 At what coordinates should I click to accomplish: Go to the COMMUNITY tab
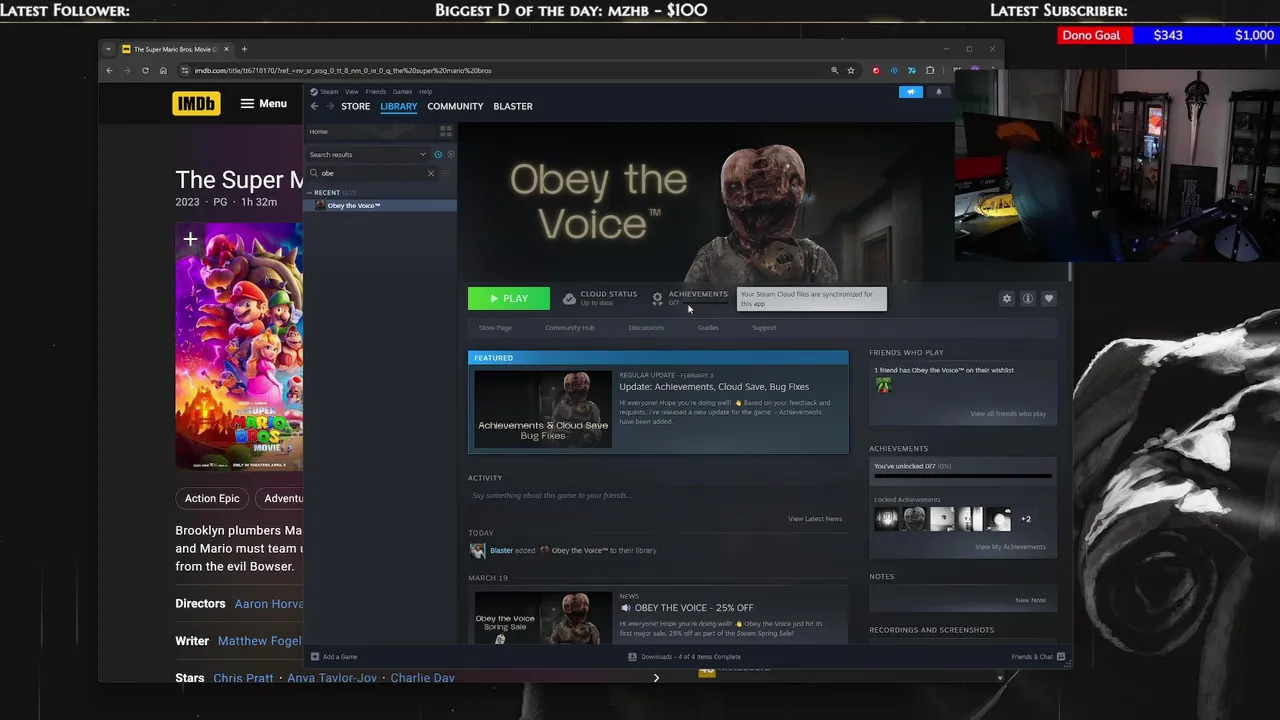tap(455, 106)
